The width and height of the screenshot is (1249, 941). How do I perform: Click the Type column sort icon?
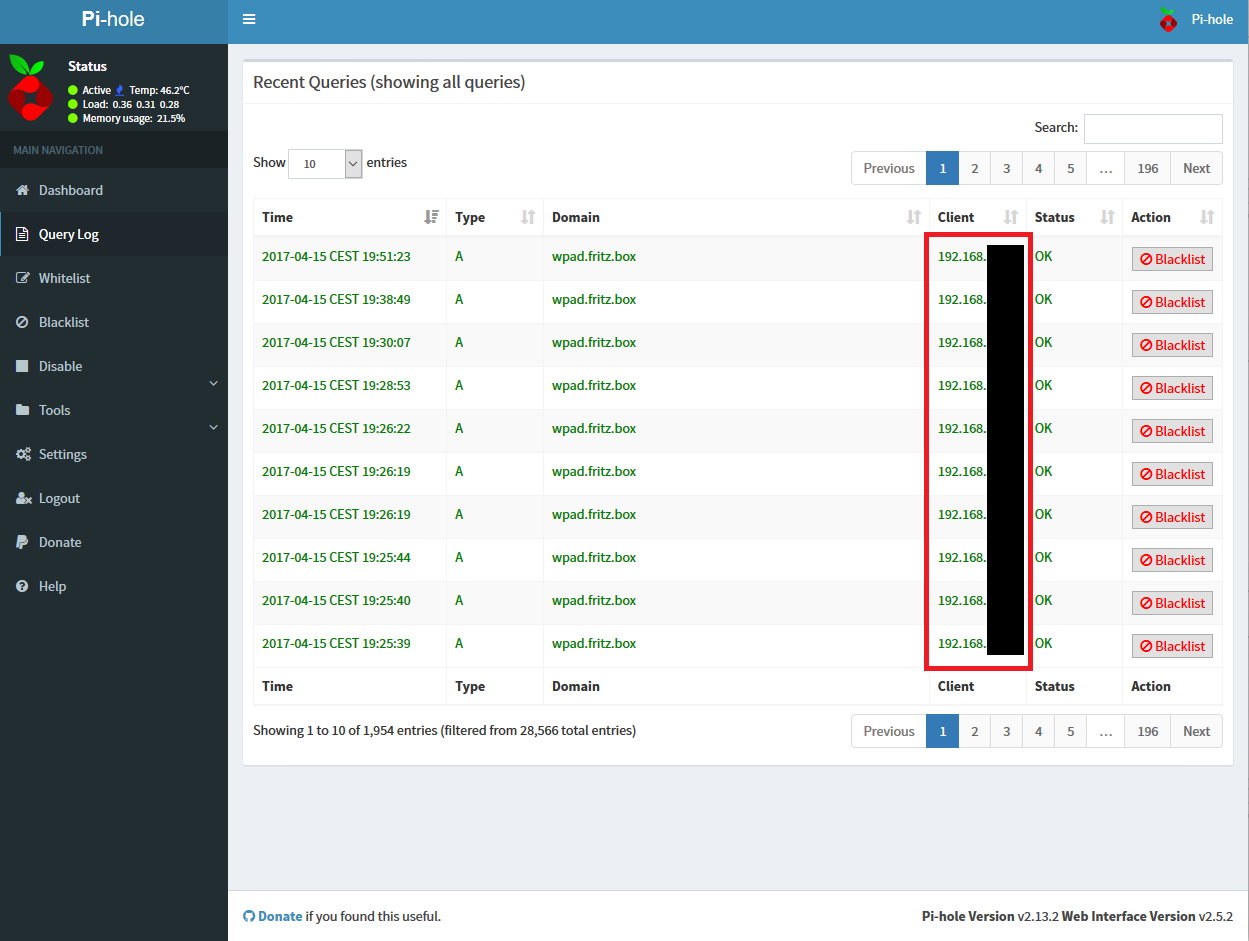(x=528, y=217)
